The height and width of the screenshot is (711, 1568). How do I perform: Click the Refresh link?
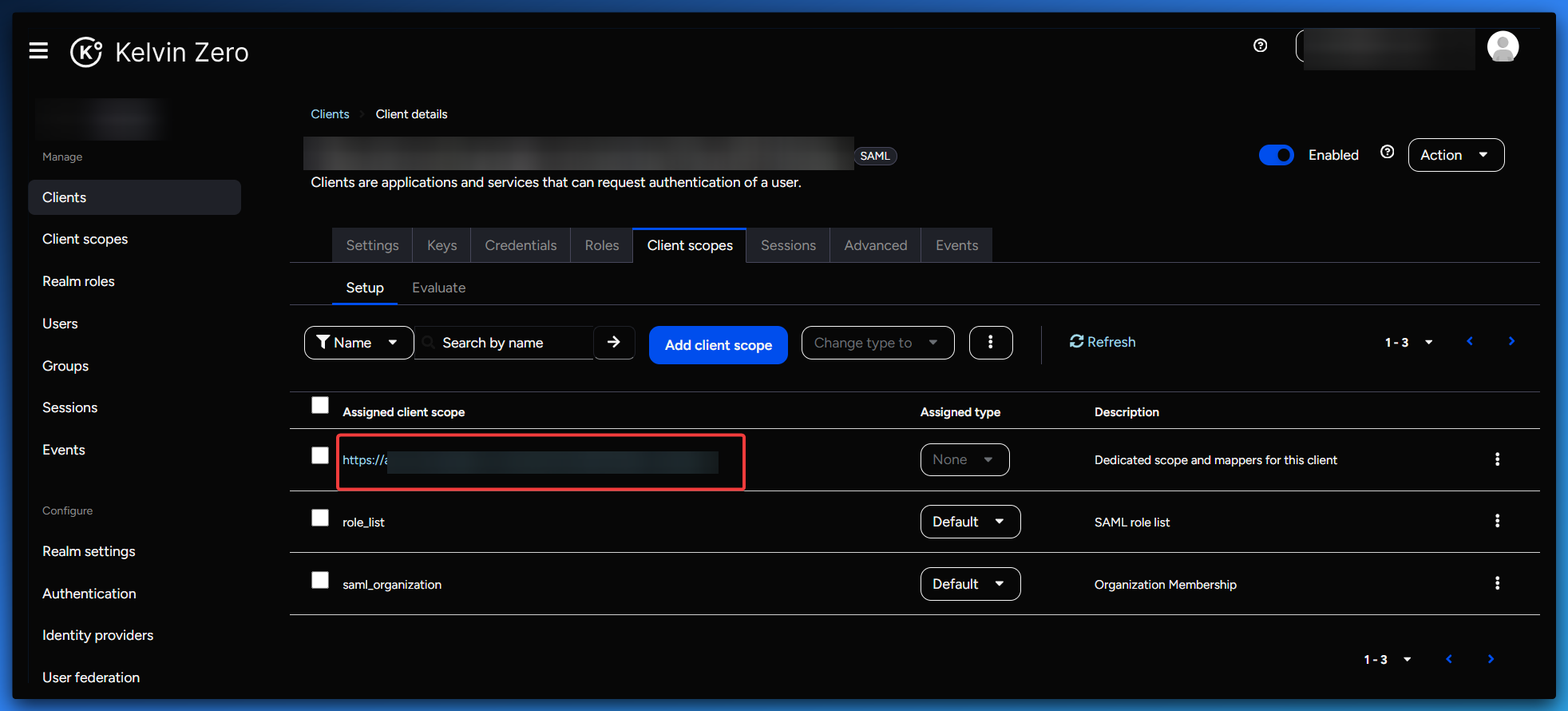click(1102, 342)
